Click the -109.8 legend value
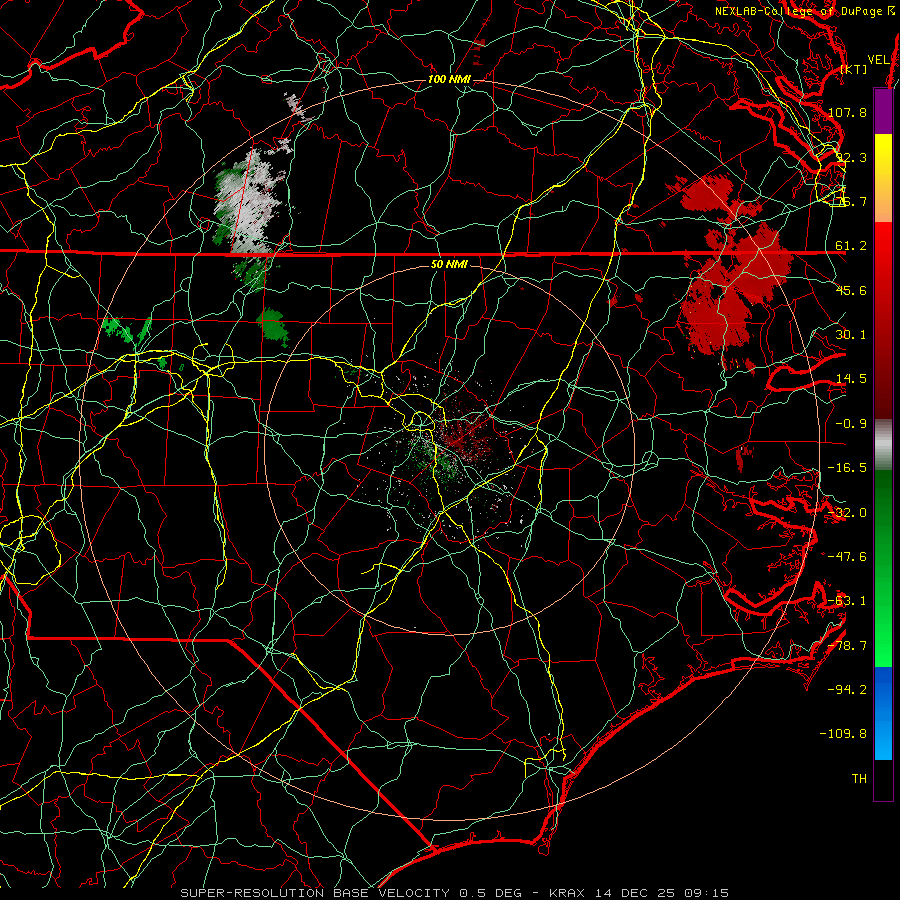The width and height of the screenshot is (900, 900). click(844, 734)
